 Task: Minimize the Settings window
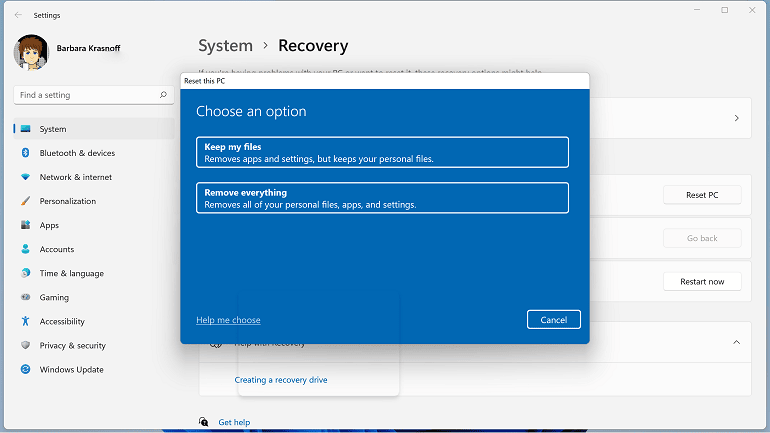[x=697, y=10]
